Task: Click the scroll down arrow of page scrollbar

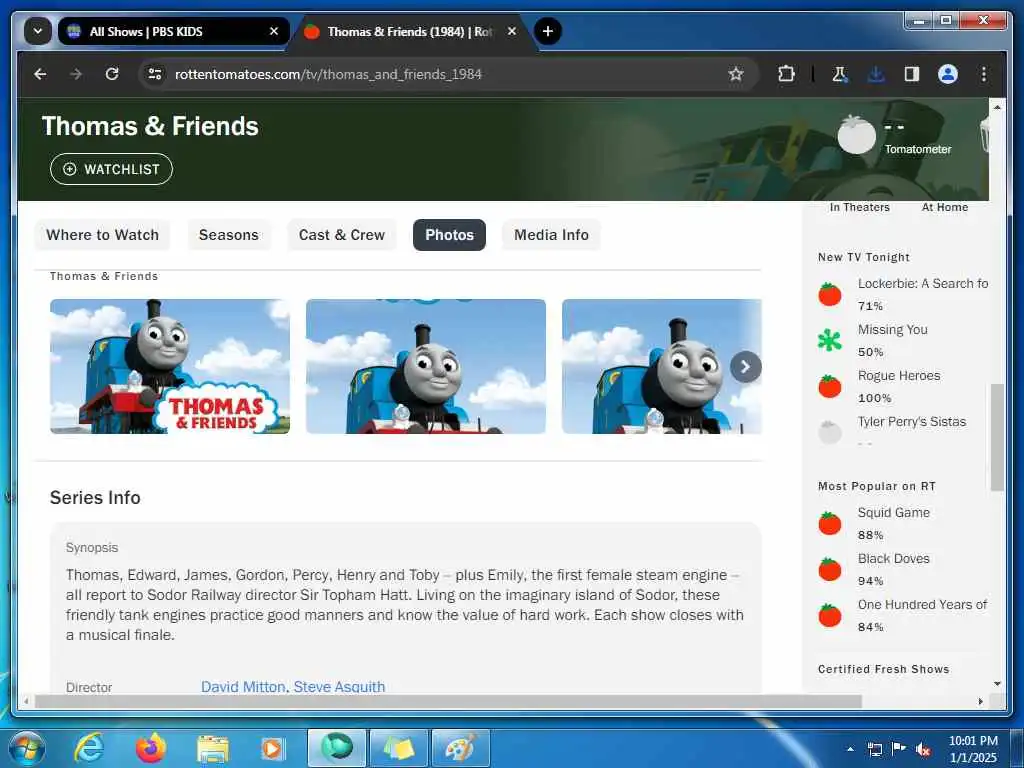Action: pos(997,684)
